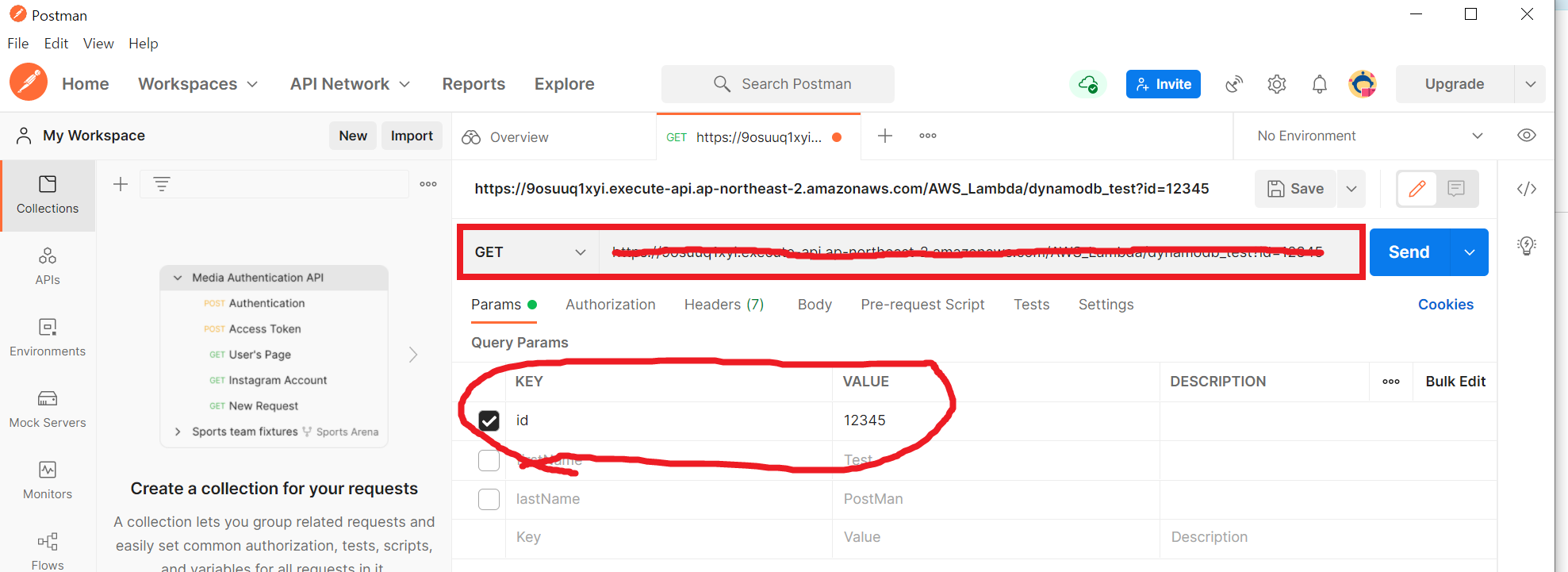Open Monitors in the sidebar

(48, 481)
